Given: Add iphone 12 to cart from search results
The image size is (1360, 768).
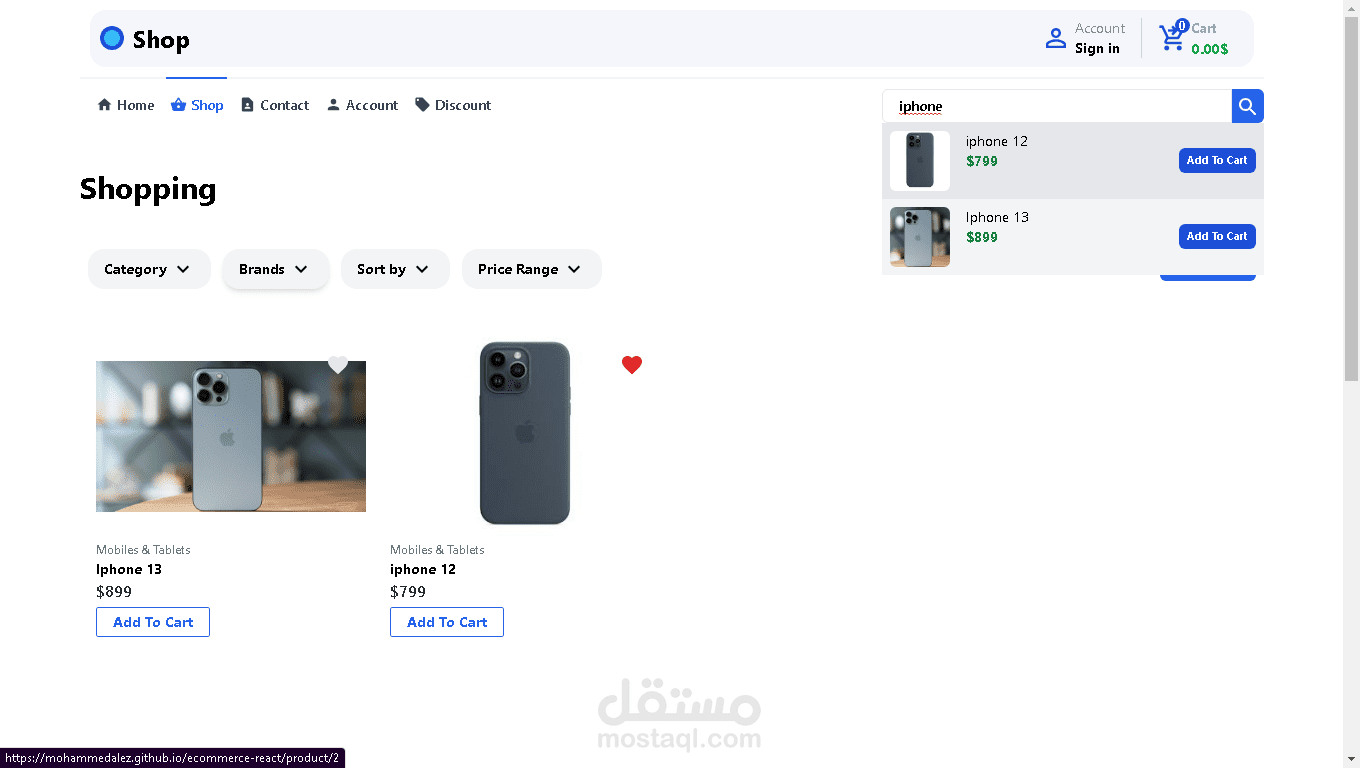Looking at the screenshot, I should tap(1216, 160).
